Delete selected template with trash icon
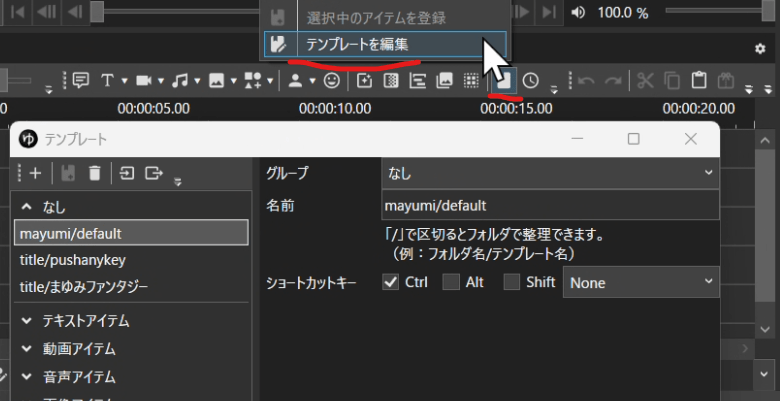780x401 pixels. (x=95, y=173)
